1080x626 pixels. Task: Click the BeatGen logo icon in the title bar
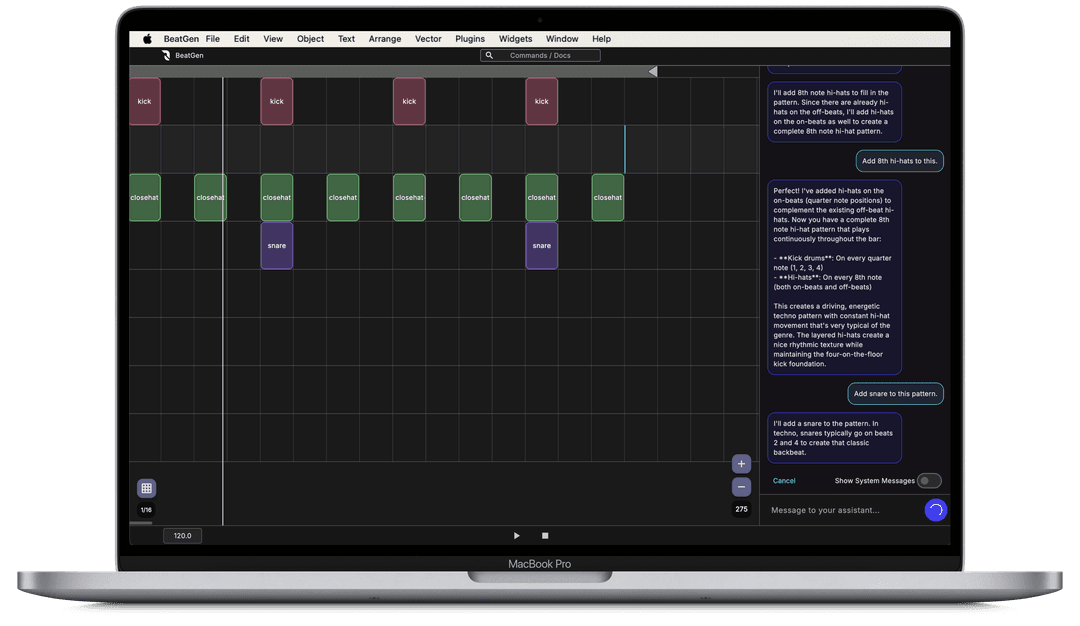click(166, 56)
